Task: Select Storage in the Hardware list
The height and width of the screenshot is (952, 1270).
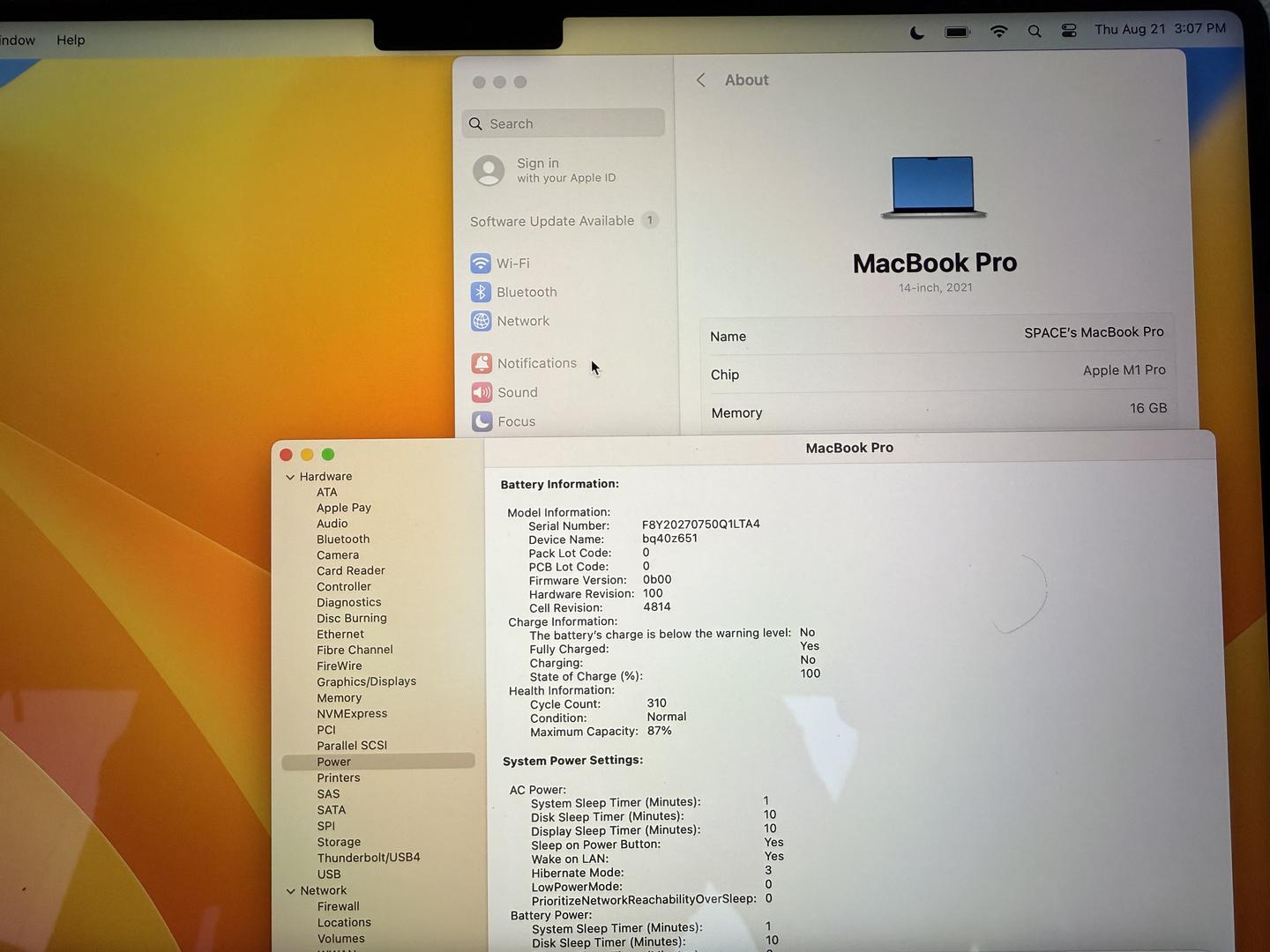Action: [340, 842]
